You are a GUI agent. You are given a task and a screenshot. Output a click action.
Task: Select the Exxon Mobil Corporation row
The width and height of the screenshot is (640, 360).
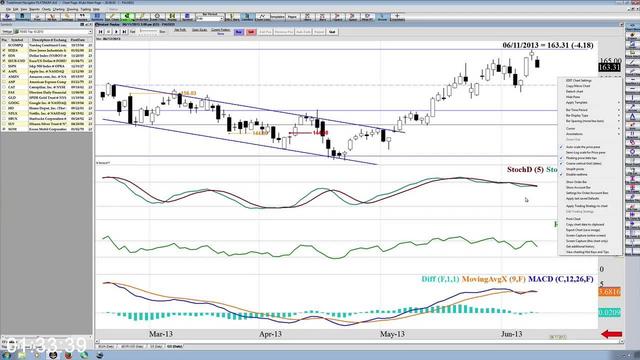tap(47, 129)
